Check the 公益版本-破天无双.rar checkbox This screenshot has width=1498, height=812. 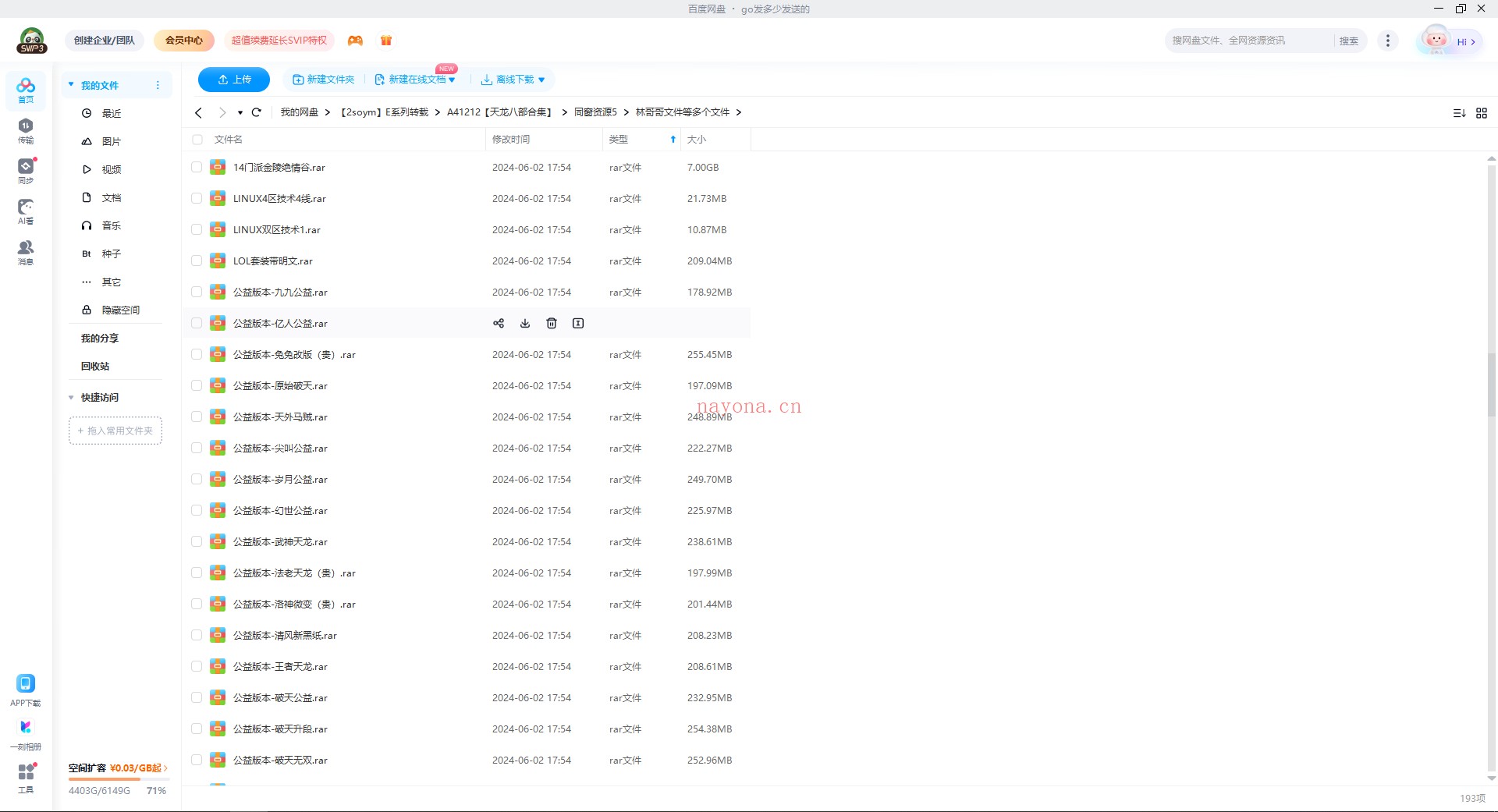click(197, 760)
